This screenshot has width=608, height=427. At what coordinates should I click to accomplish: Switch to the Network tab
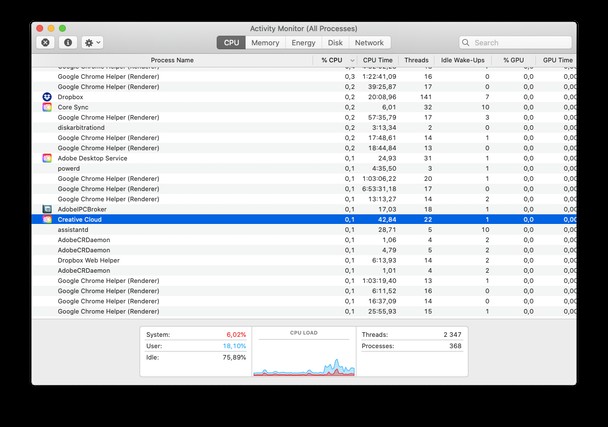click(369, 42)
